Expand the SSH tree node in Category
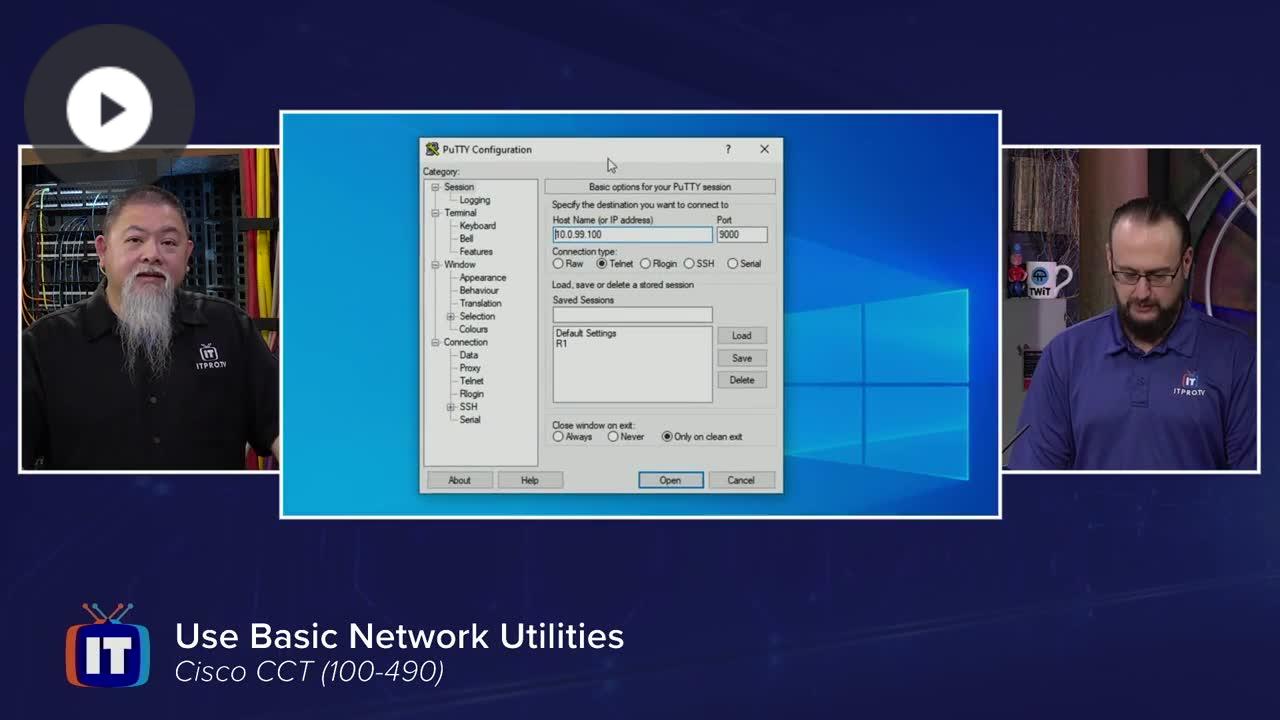This screenshot has height=720, width=1280. point(451,407)
